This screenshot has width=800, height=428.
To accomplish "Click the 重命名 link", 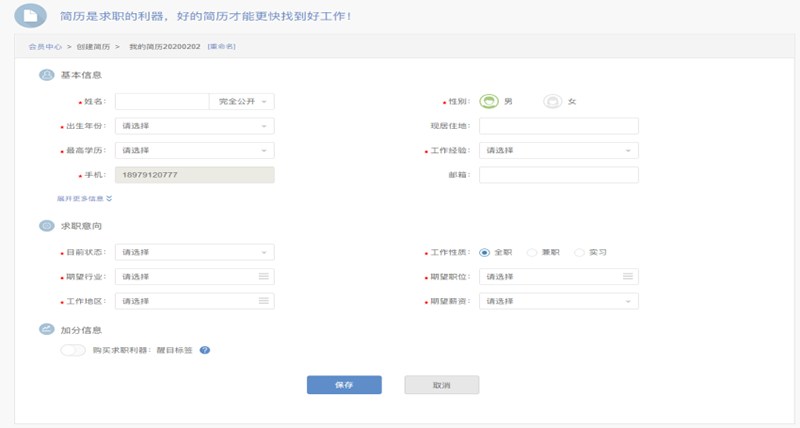I will pos(221,46).
